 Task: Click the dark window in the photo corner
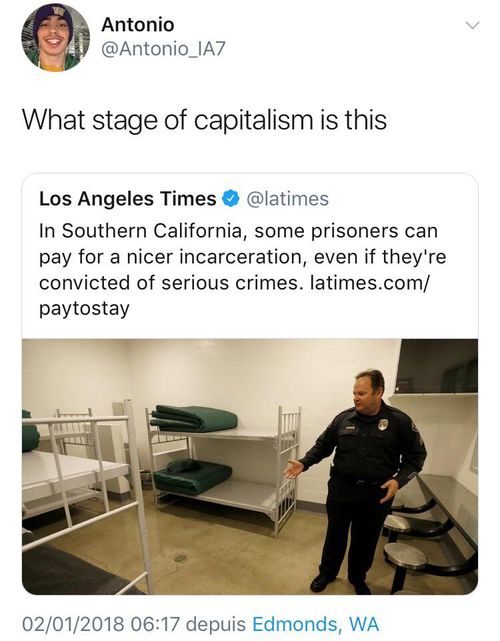click(436, 366)
